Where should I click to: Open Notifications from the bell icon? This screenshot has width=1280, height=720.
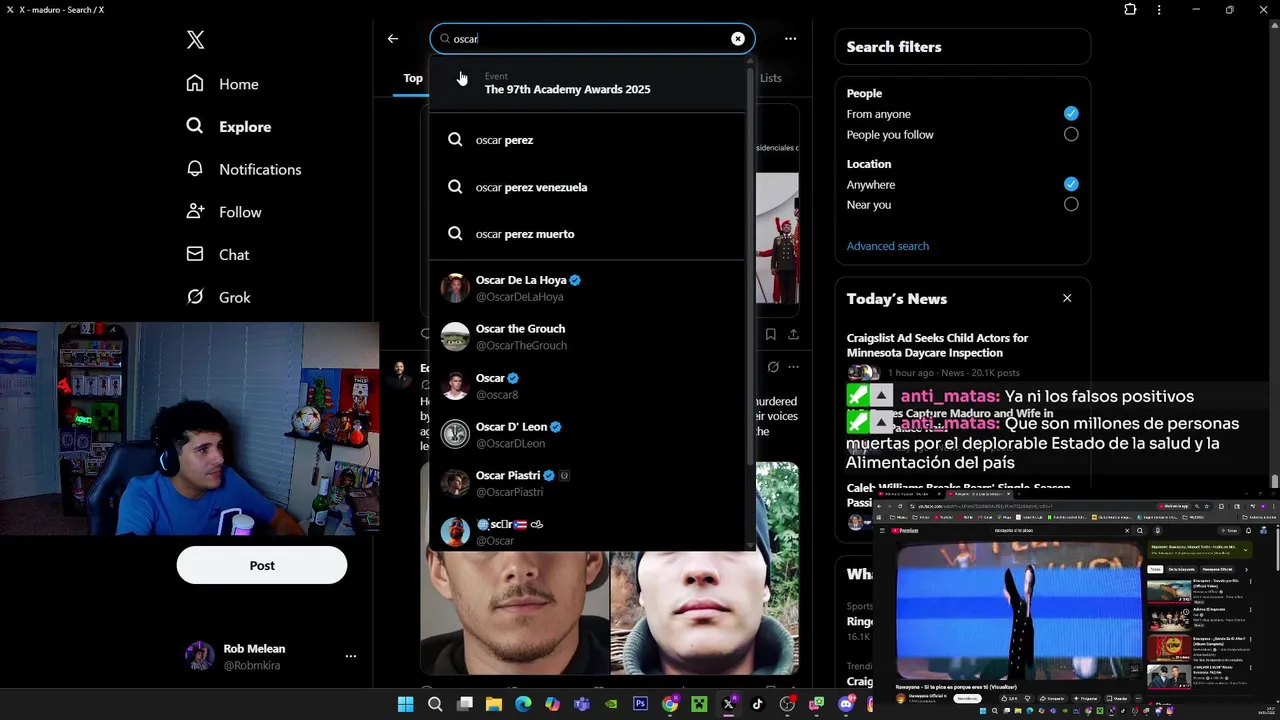(x=243, y=169)
